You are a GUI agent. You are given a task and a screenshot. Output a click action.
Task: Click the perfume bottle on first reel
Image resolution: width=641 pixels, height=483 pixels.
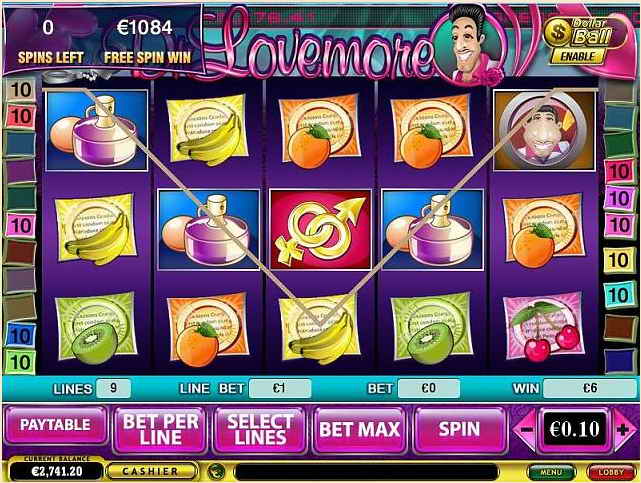point(97,130)
